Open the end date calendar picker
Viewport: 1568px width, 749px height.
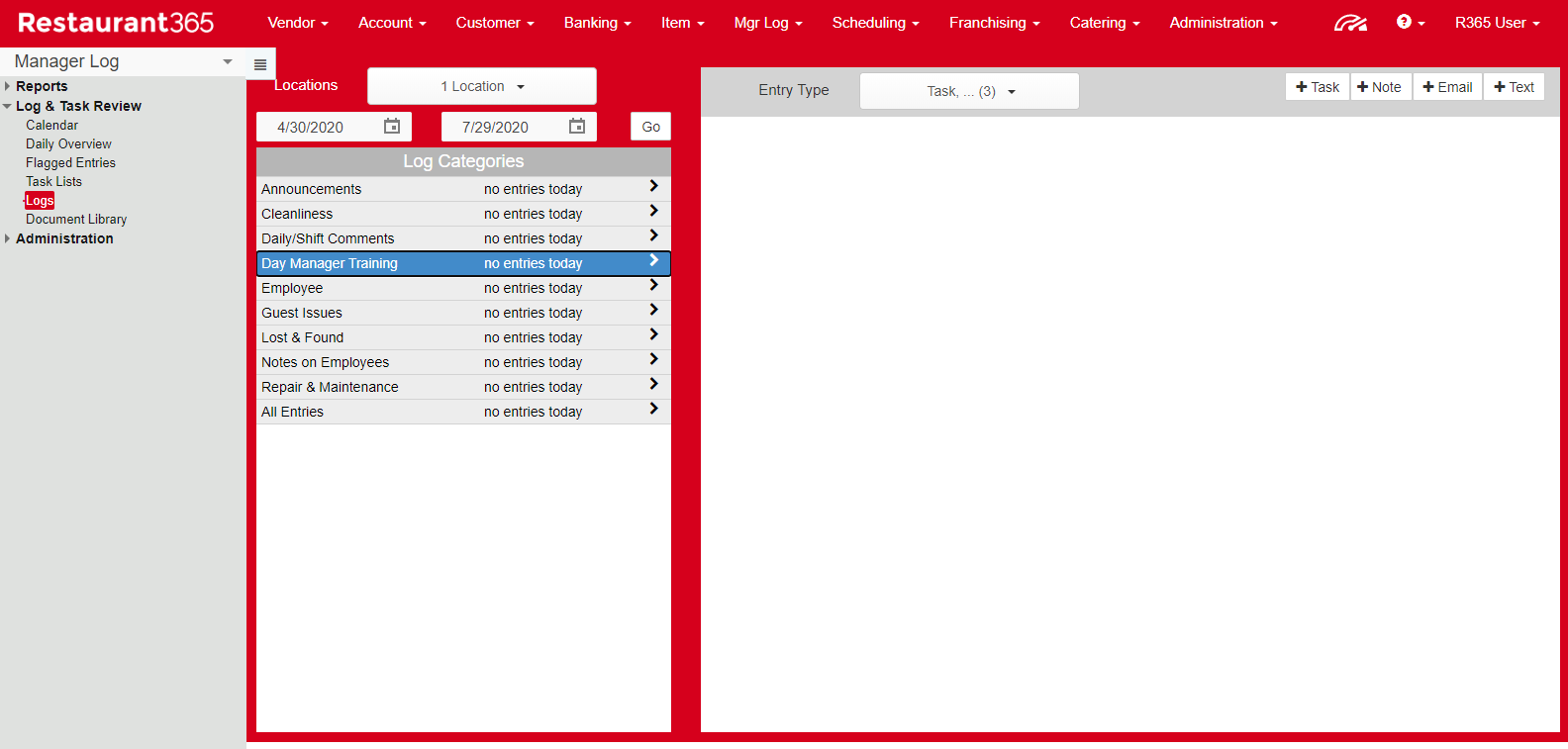coord(577,127)
